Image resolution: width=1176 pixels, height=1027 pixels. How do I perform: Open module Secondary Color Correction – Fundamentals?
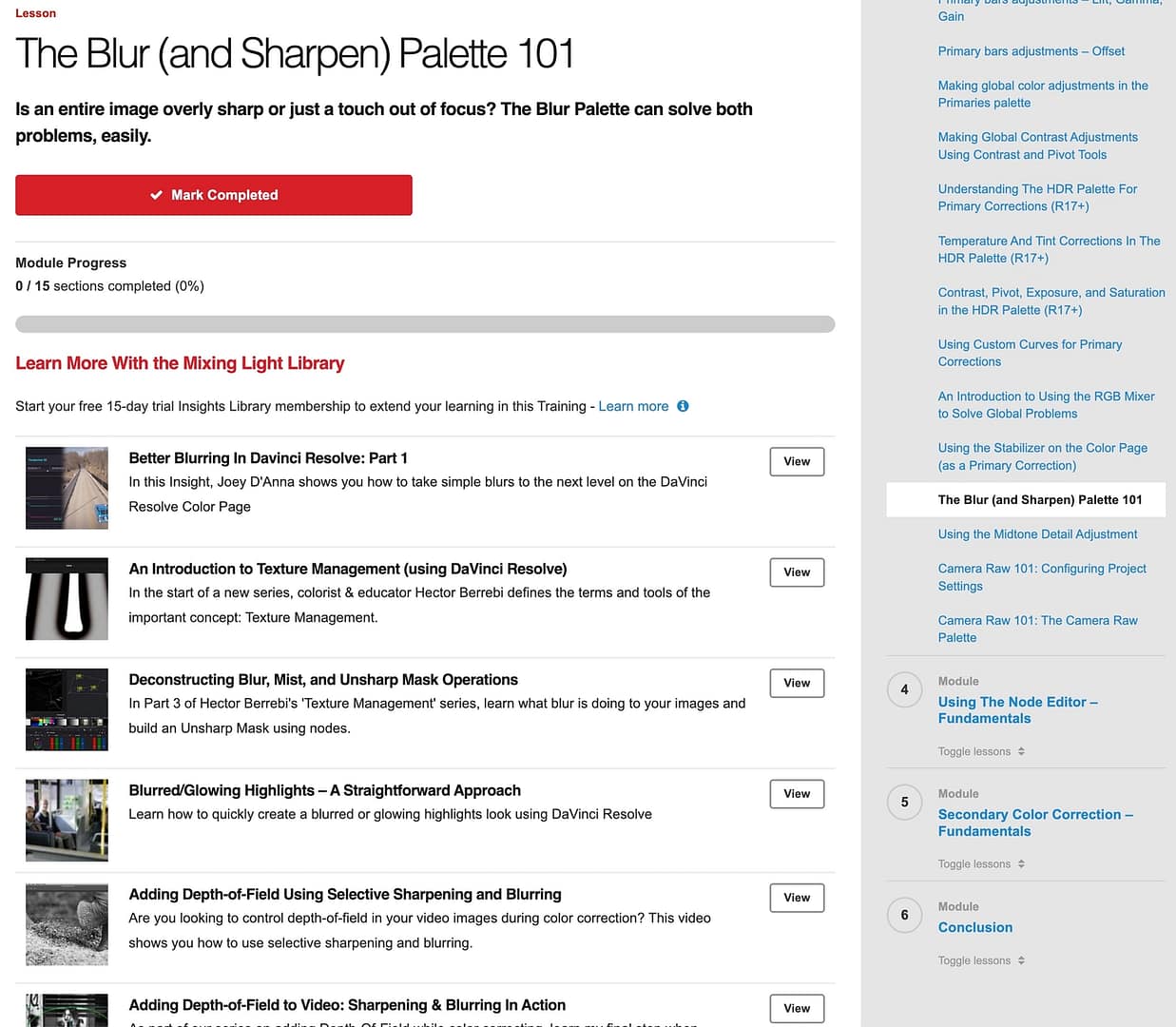1035,823
